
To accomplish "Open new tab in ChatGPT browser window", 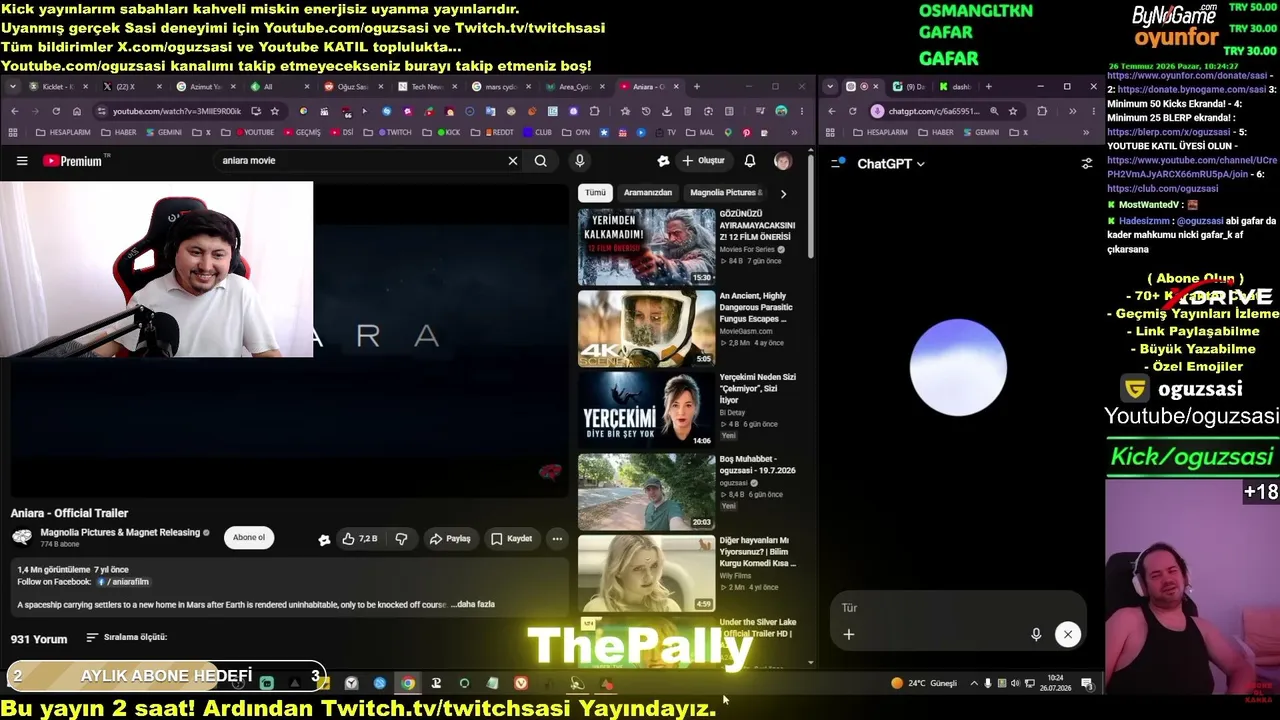I will pos(989,87).
